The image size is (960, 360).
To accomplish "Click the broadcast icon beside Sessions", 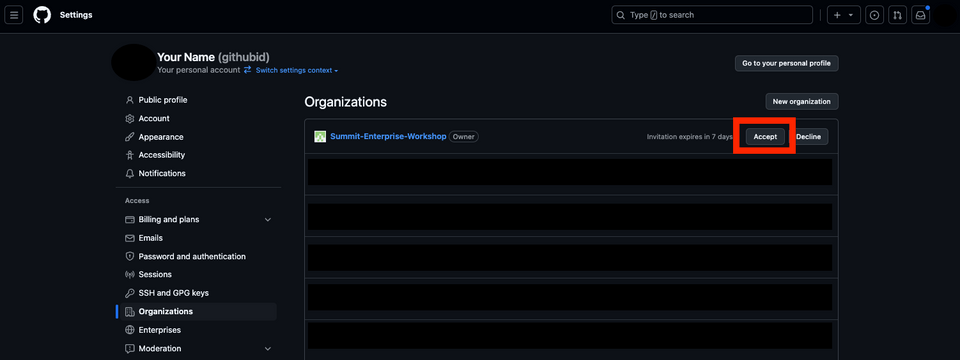I will (129, 274).
